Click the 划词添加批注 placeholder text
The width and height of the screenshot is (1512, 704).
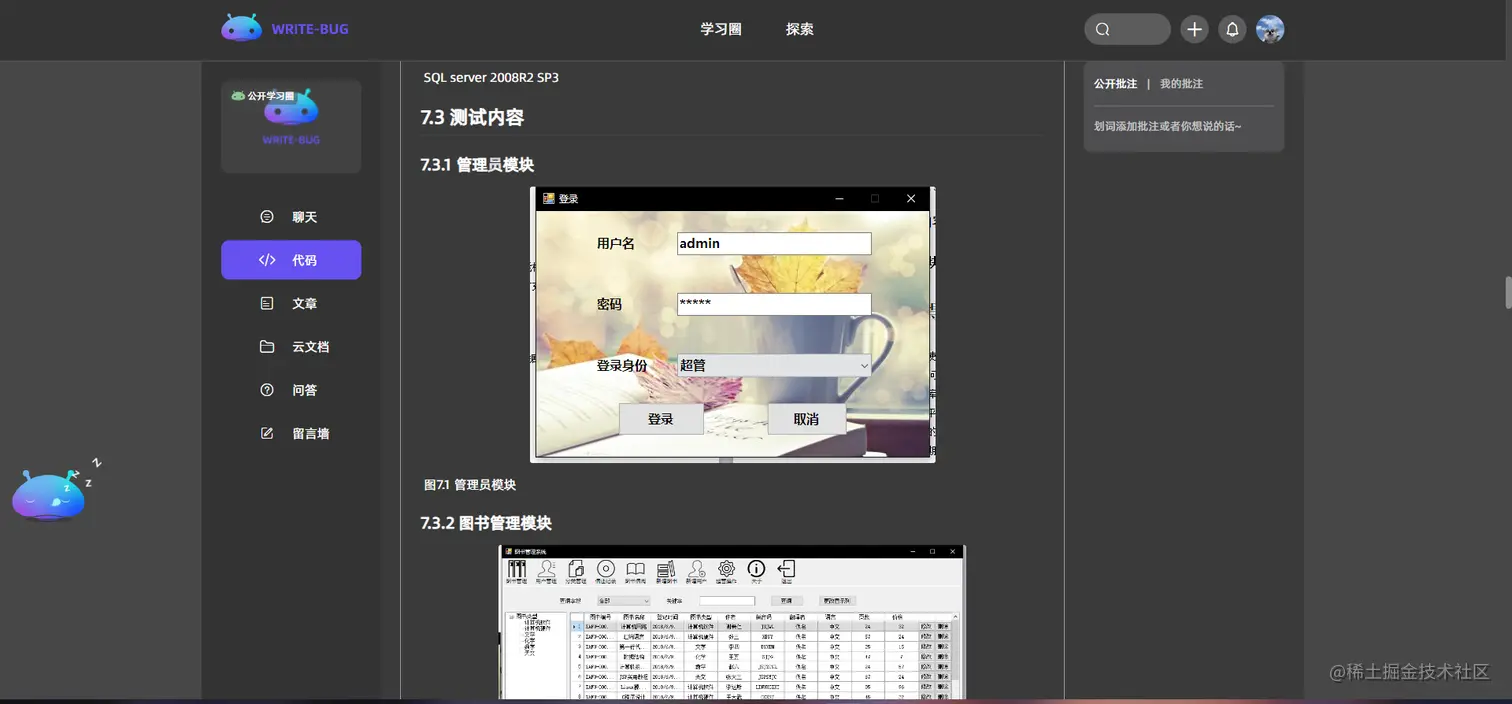point(1168,127)
